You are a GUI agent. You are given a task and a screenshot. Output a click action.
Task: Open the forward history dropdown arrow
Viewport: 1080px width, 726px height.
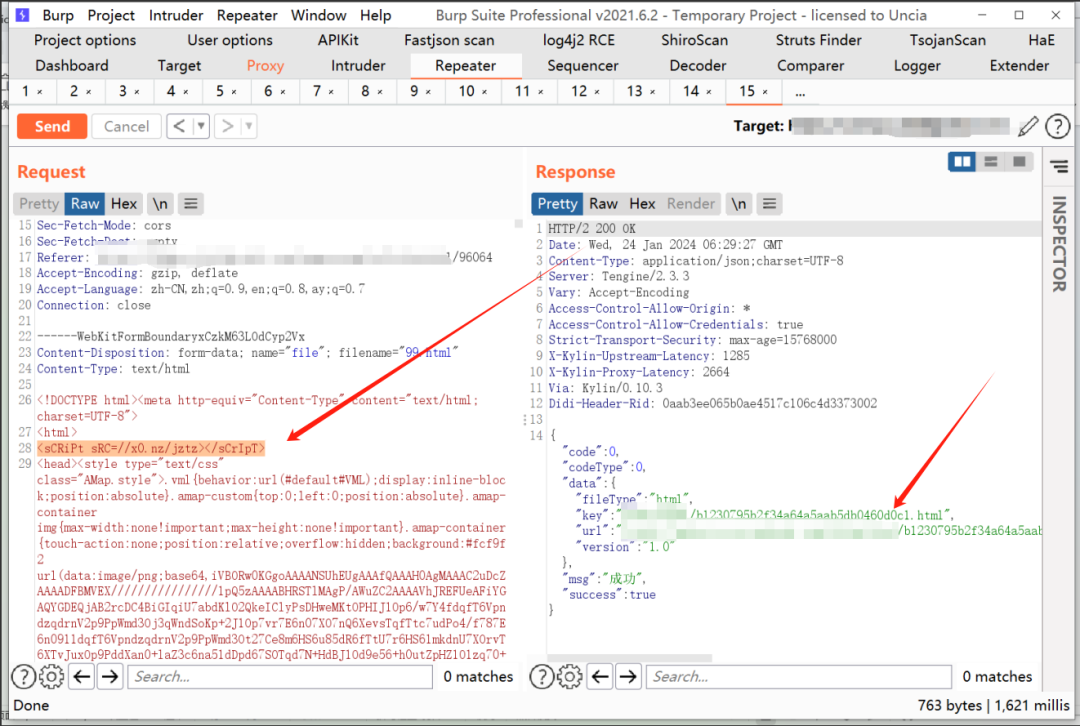tap(249, 126)
